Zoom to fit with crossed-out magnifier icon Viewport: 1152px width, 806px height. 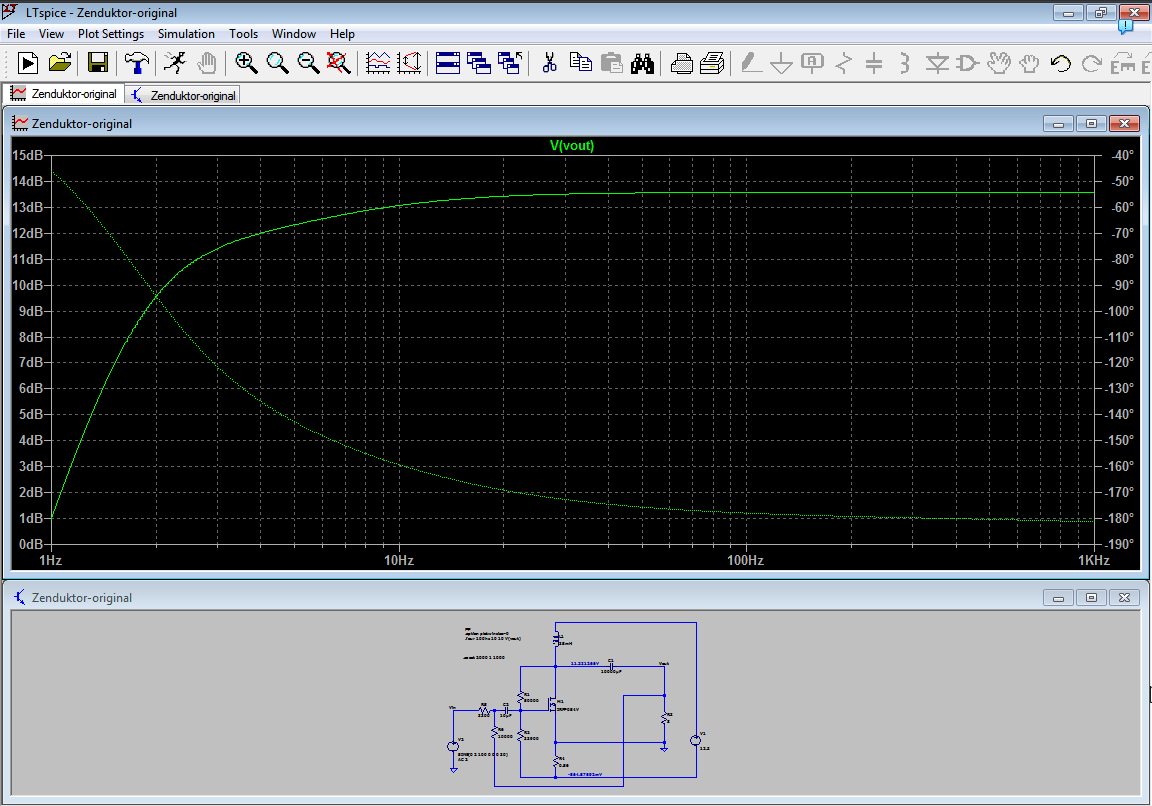point(338,63)
